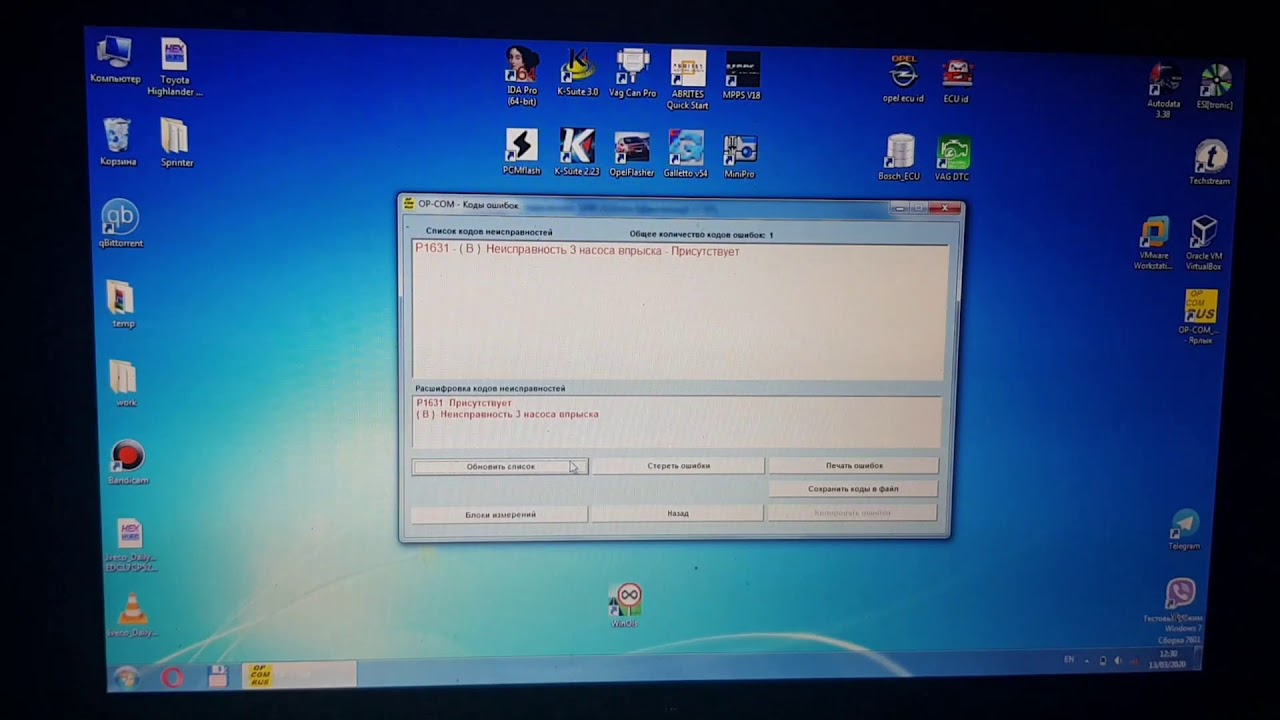The height and width of the screenshot is (720, 1280).
Task: Click Блоки измерений button
Action: pyautogui.click(x=500, y=514)
